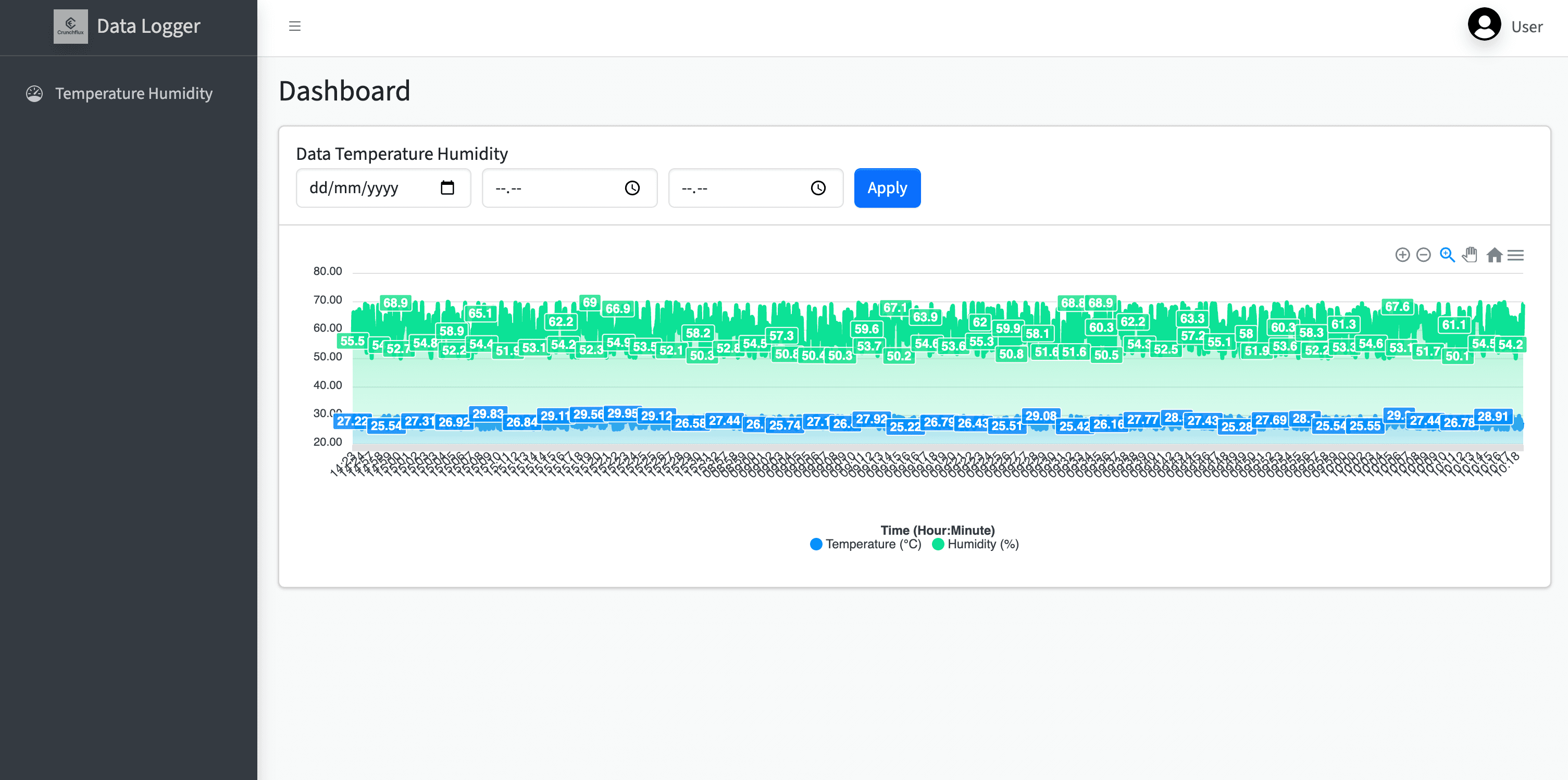Click the gauge icon beside Temperature Humidity
Screen dimensions: 1568x780
tap(35, 93)
